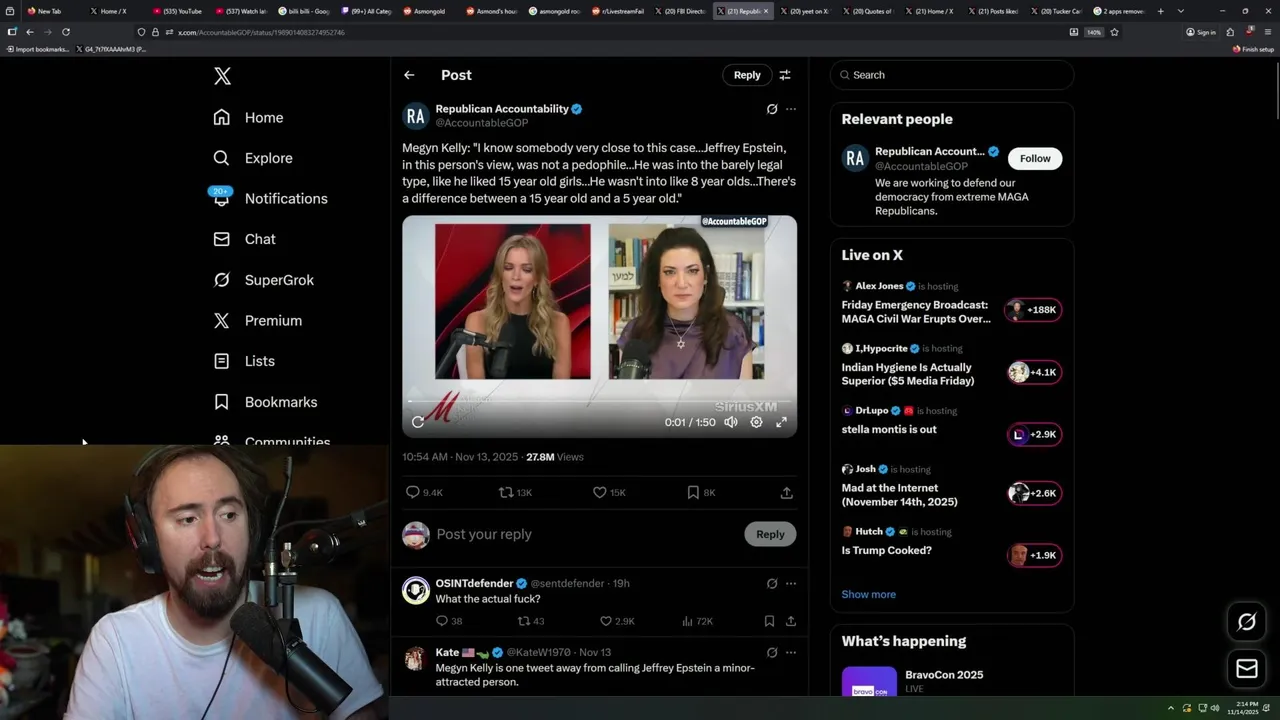
Task: Open more options on Kate's reply
Action: [791, 652]
